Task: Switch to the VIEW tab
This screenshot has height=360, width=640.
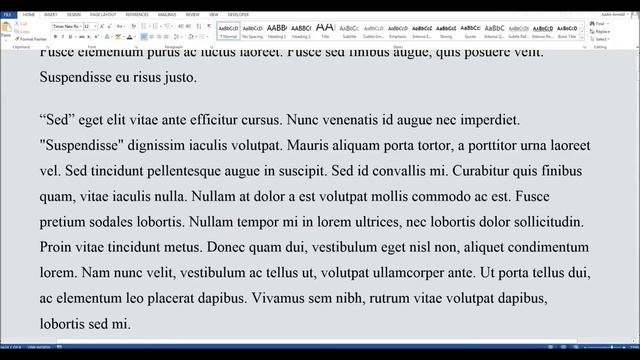Action: [213, 15]
